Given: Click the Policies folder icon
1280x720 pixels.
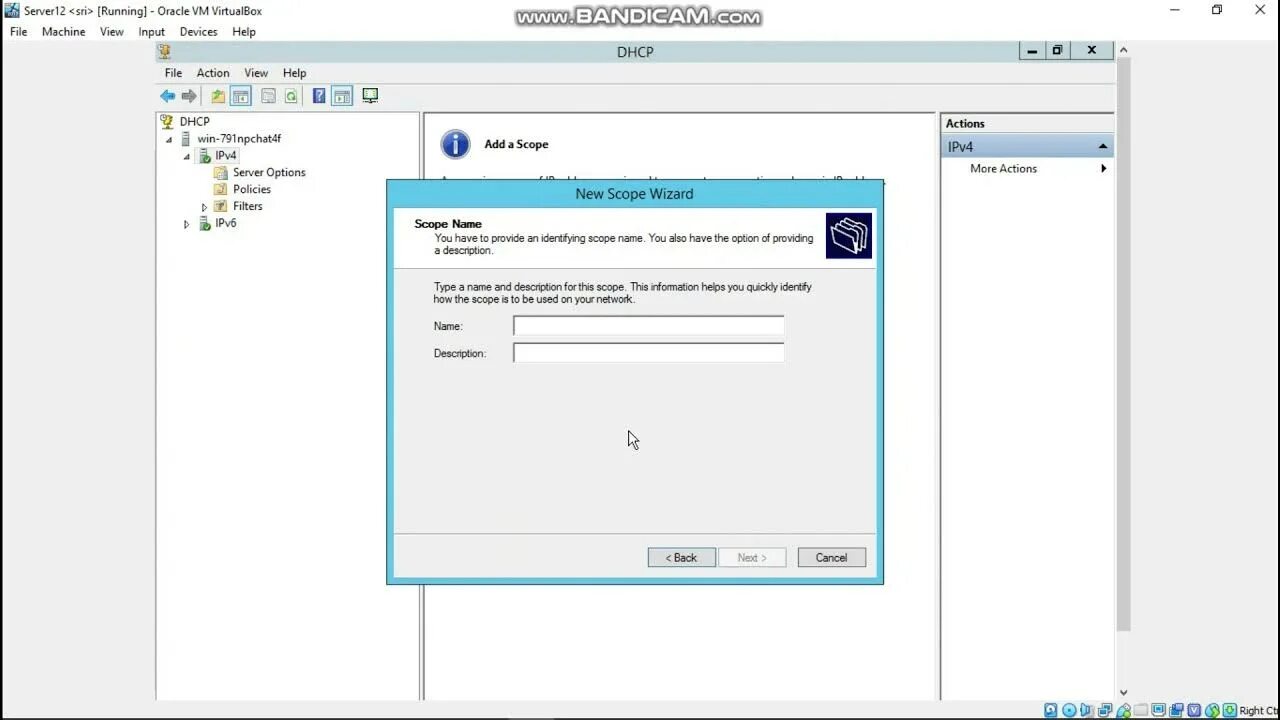Looking at the screenshot, I should coord(221,189).
